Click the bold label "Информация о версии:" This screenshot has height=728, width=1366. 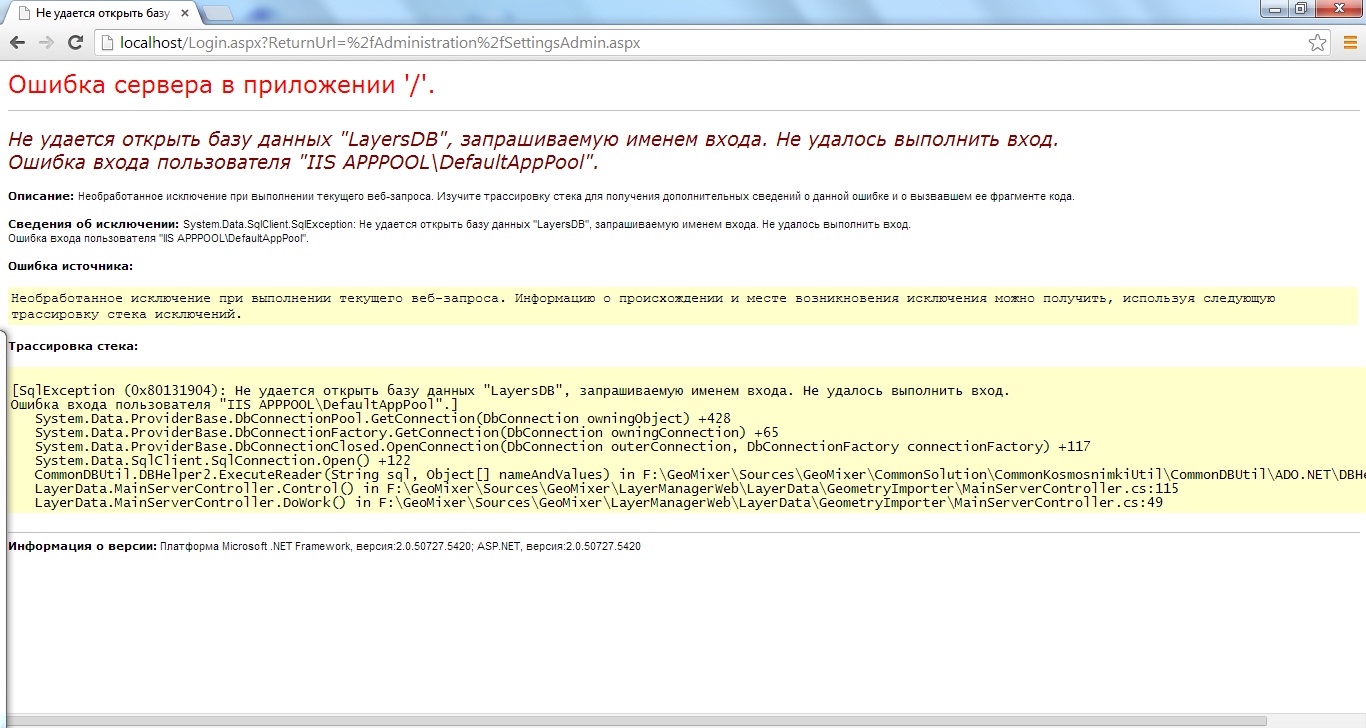[82, 547]
